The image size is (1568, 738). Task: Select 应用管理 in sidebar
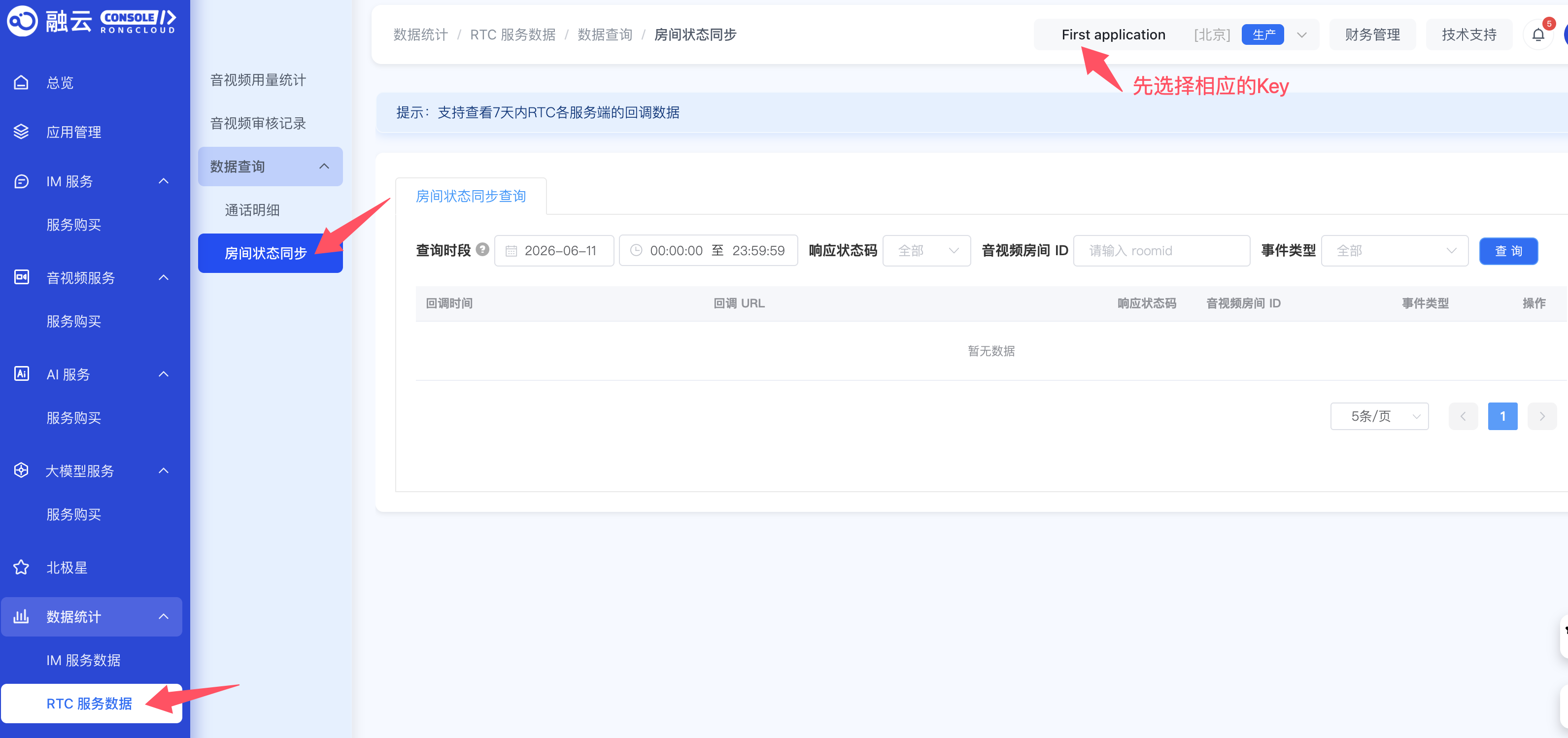[x=73, y=132]
